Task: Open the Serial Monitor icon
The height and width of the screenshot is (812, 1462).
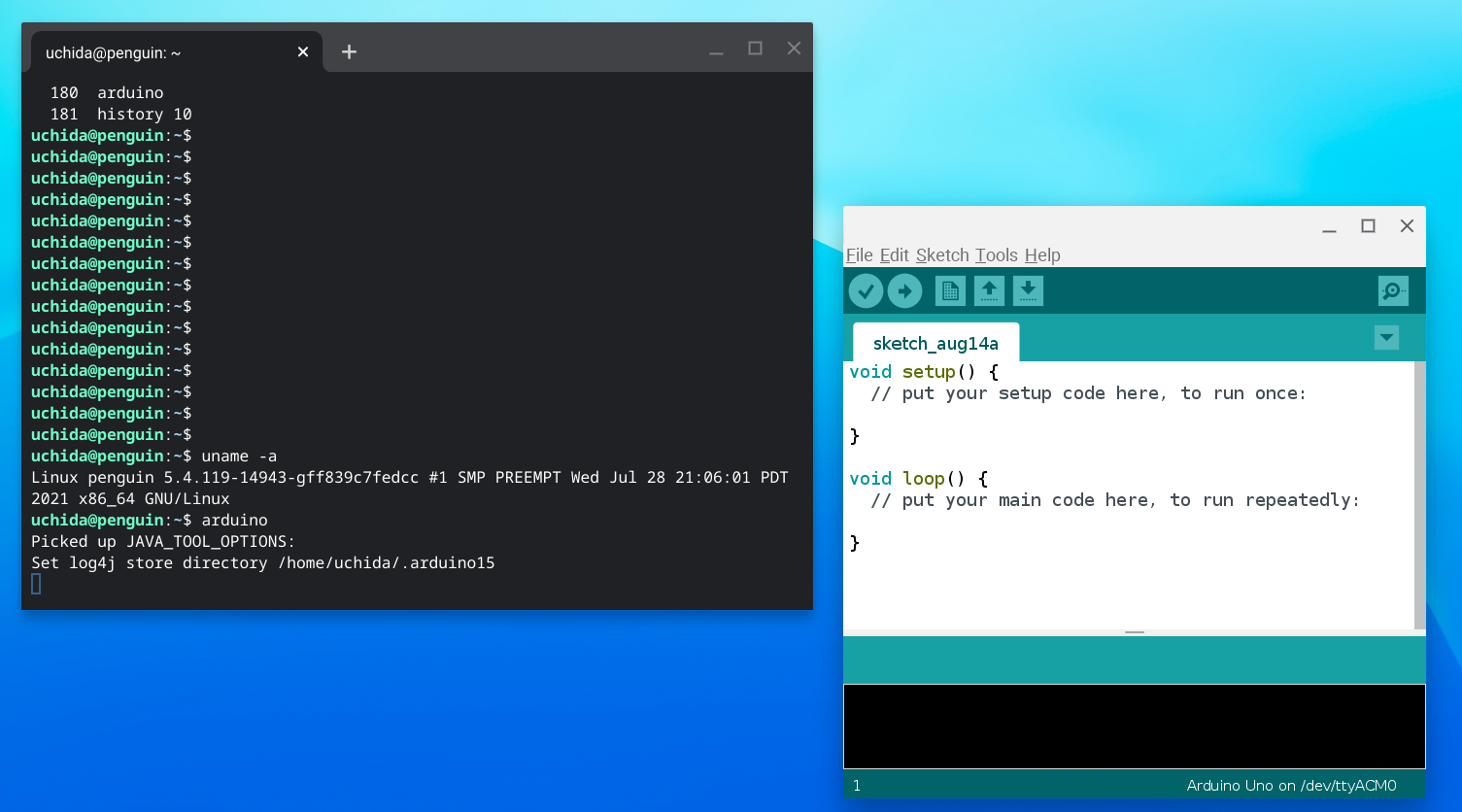Action: coord(1393,289)
